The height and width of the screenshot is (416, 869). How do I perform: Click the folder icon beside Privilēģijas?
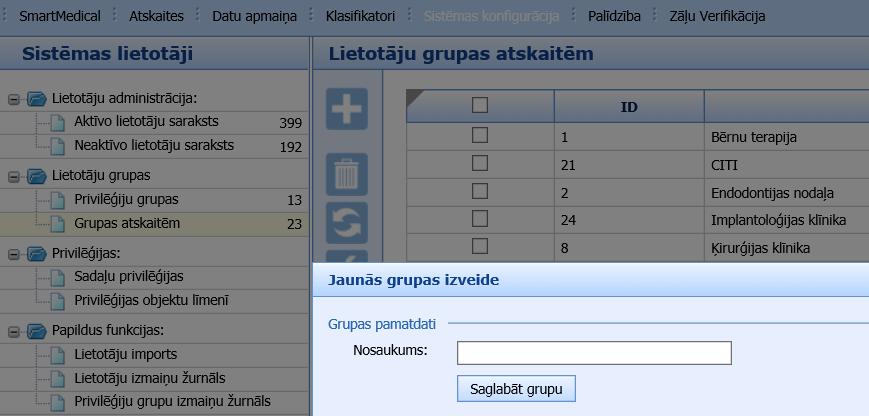37,253
